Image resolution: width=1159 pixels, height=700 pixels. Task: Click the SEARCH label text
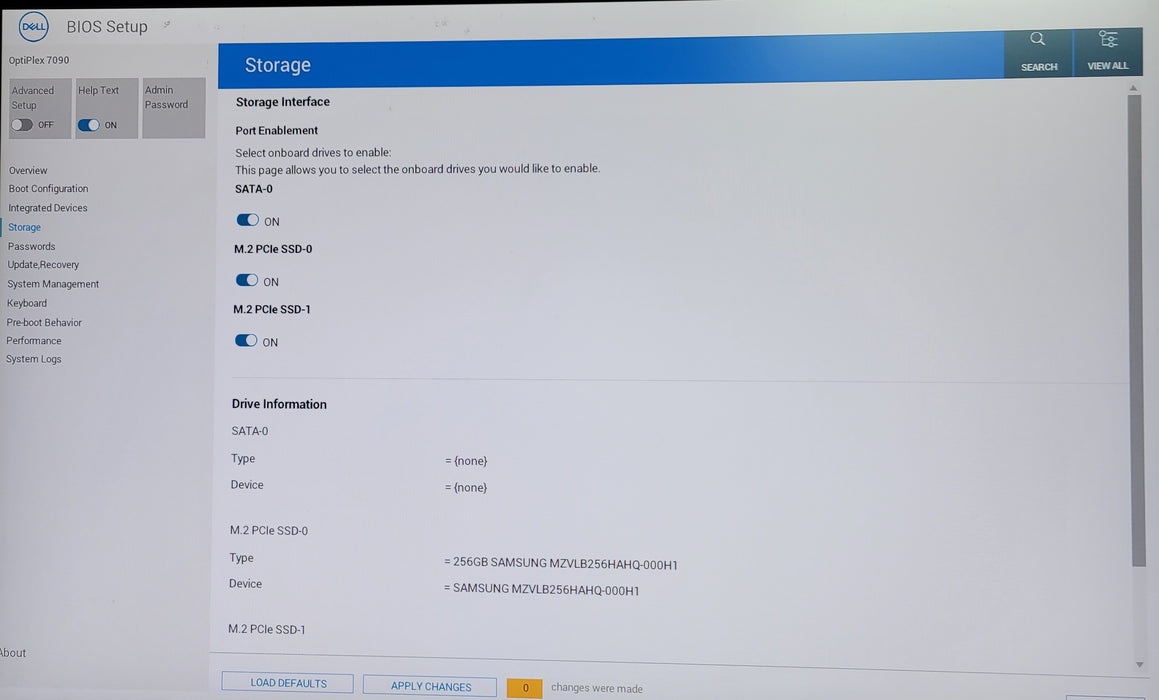point(1039,67)
